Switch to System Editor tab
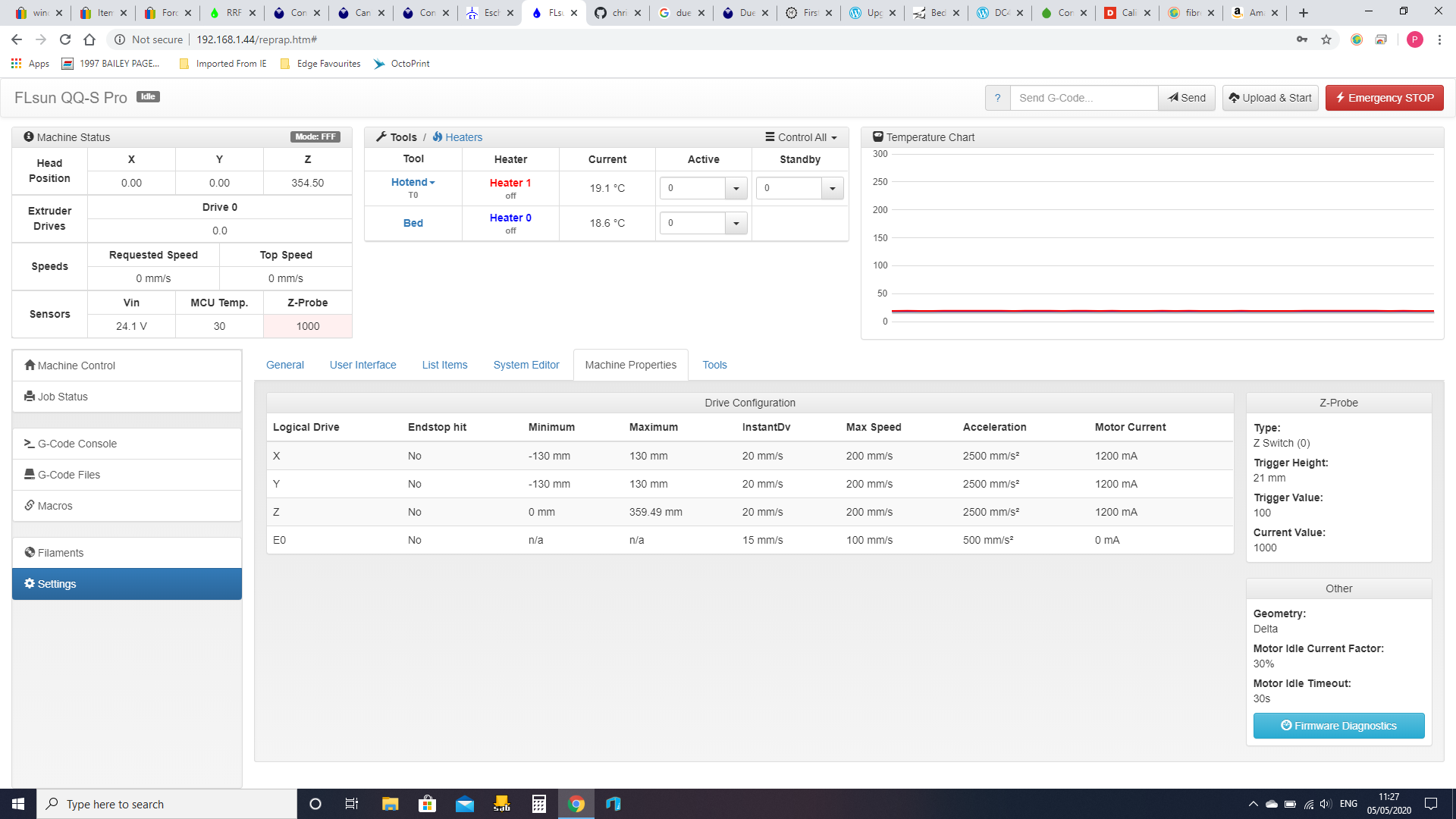This screenshot has height=819, width=1456. point(526,365)
